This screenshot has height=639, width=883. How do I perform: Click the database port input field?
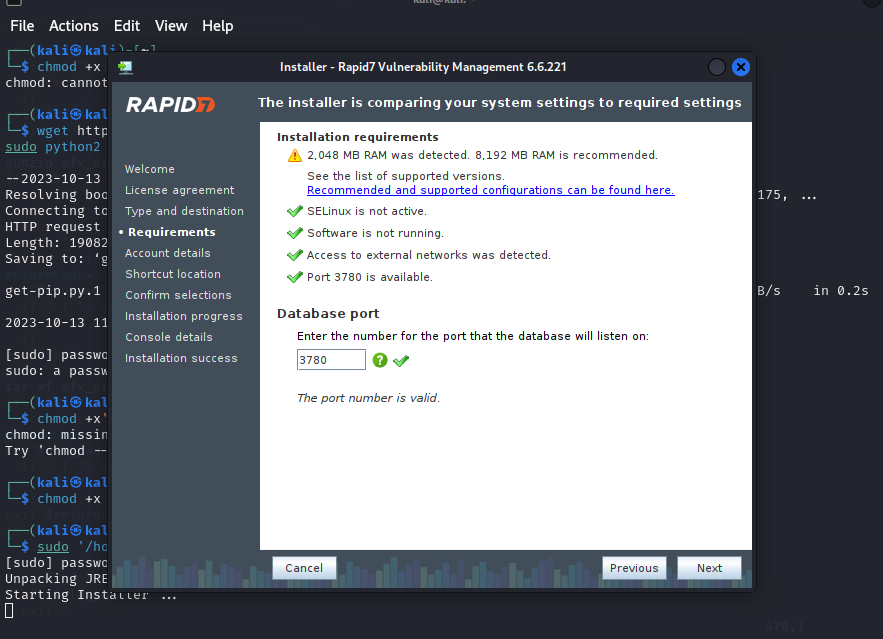coord(331,360)
